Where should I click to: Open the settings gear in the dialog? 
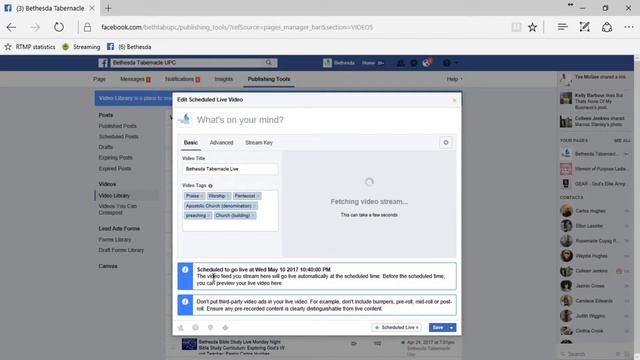click(446, 142)
